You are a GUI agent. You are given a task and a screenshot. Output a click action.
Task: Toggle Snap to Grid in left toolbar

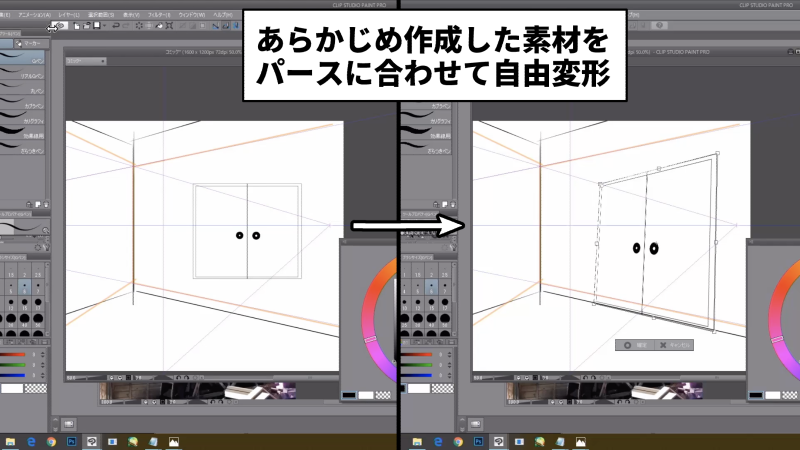click(x=236, y=26)
